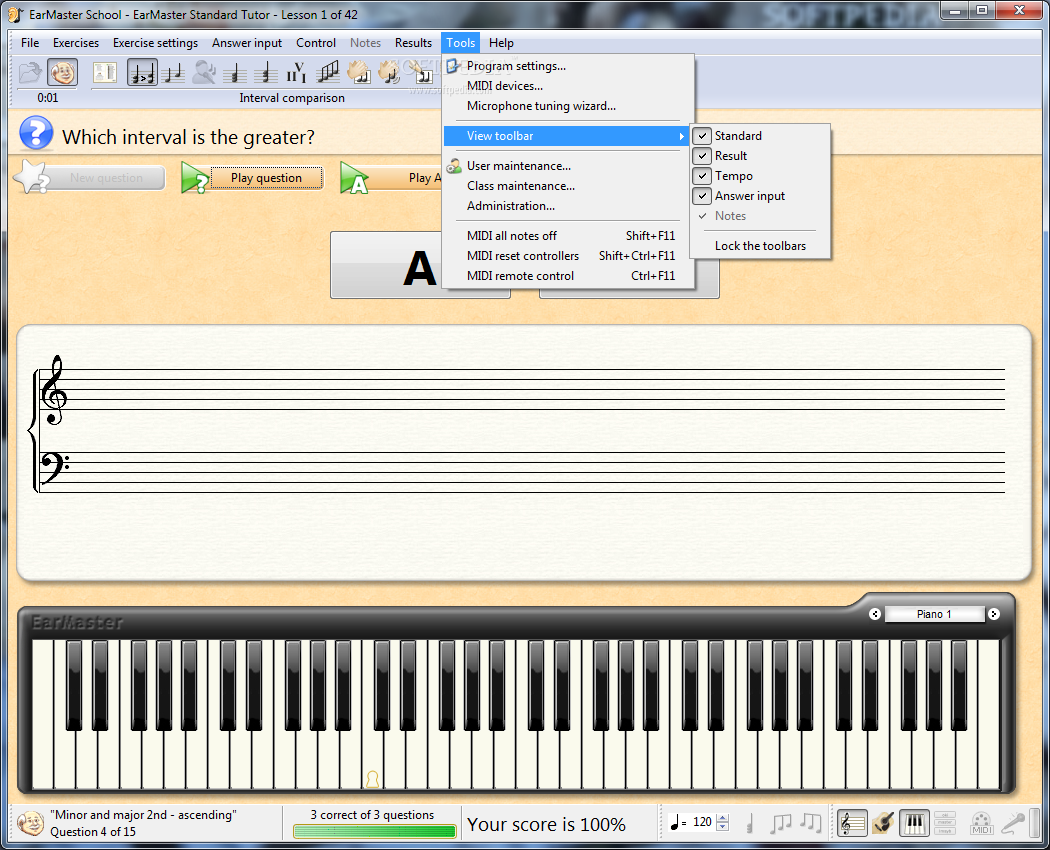The width and height of the screenshot is (1050, 850).
Task: Open the Exercises menu
Action: click(76, 43)
